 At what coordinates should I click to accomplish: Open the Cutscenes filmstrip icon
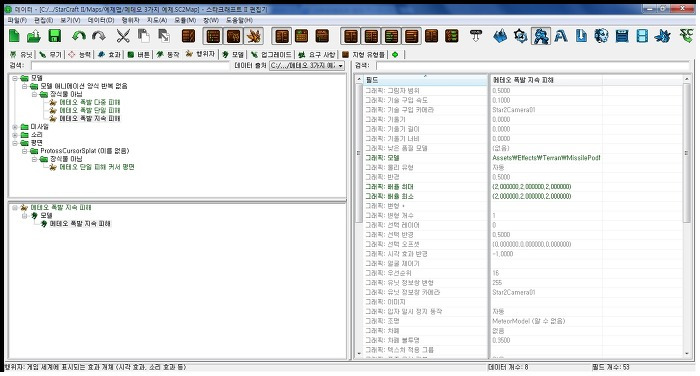pos(642,36)
